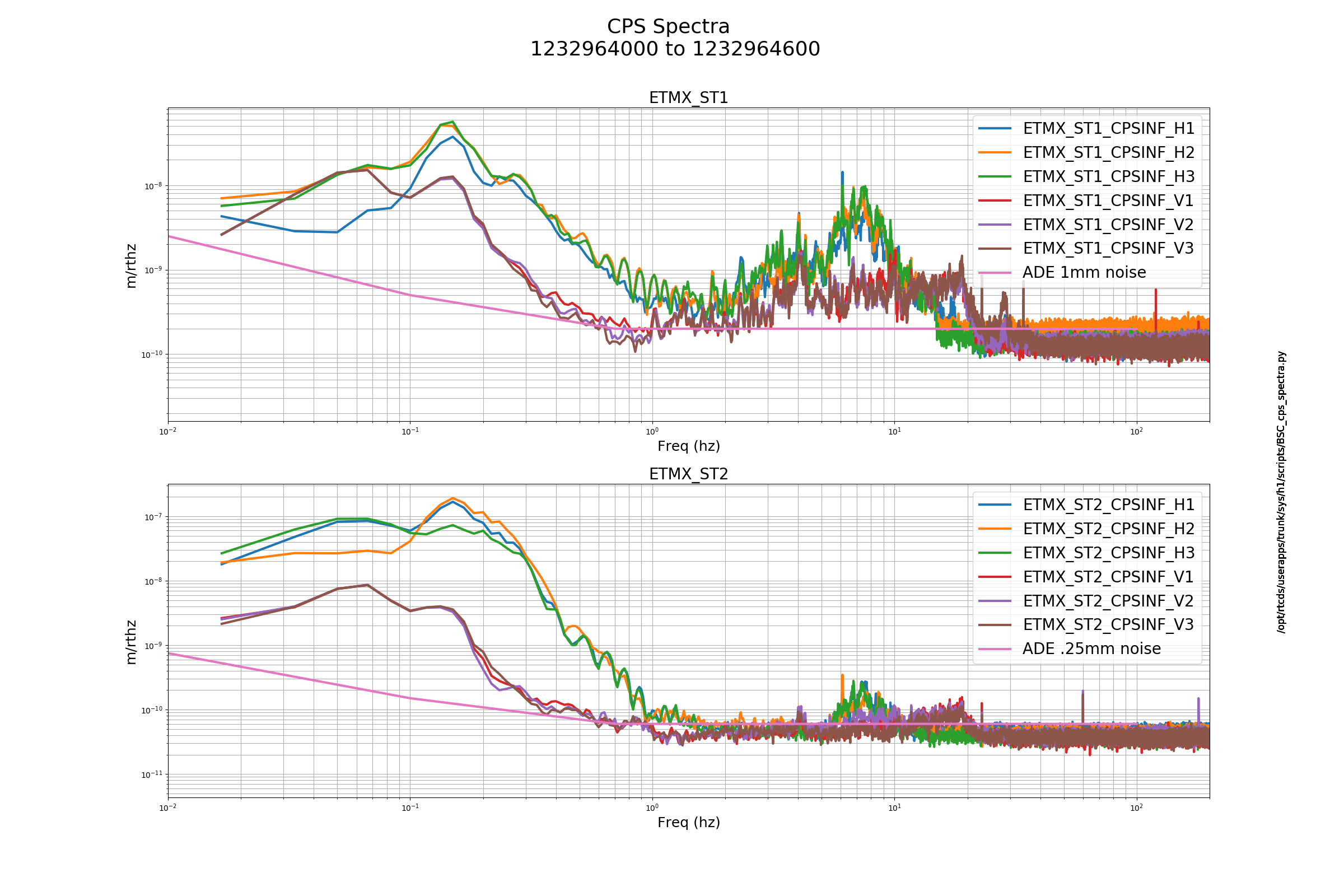This screenshot has height=896, width=1344.
Task: Select legend entry ETMX_ST1_CPSINF_V1
Action: click(1108, 200)
